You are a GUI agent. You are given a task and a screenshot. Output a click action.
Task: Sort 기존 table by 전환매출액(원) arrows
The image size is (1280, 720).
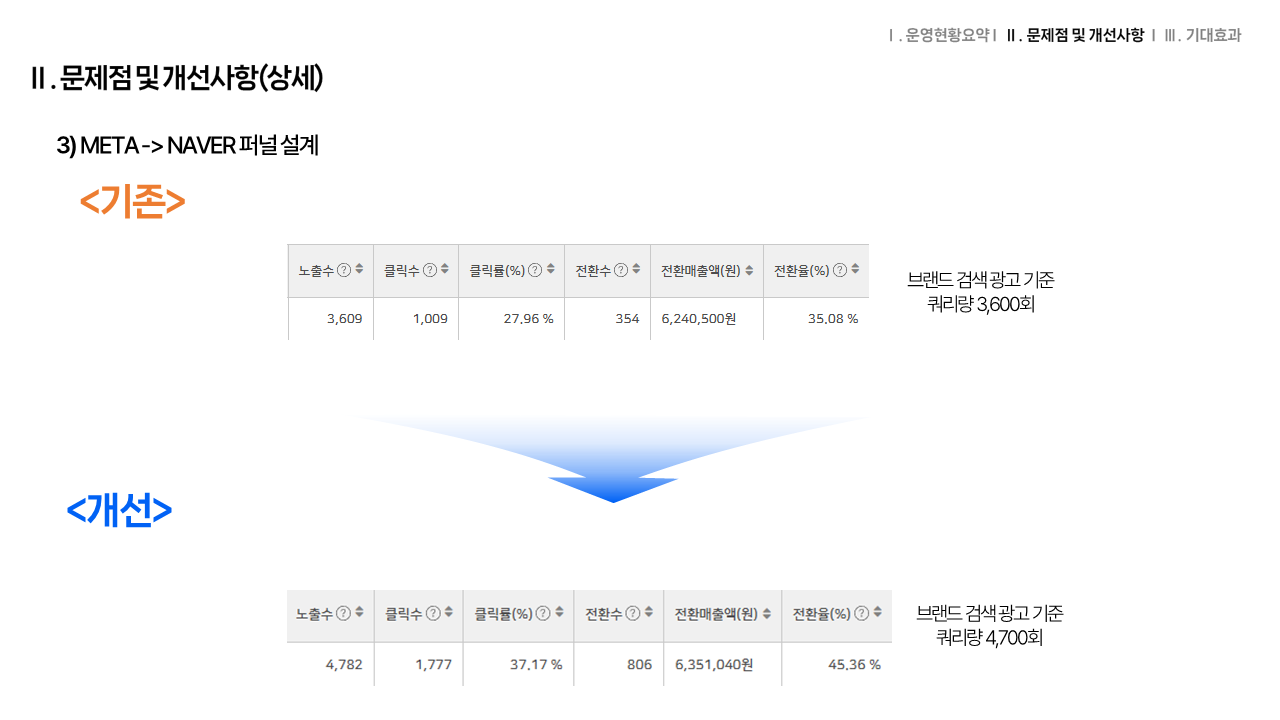(749, 270)
